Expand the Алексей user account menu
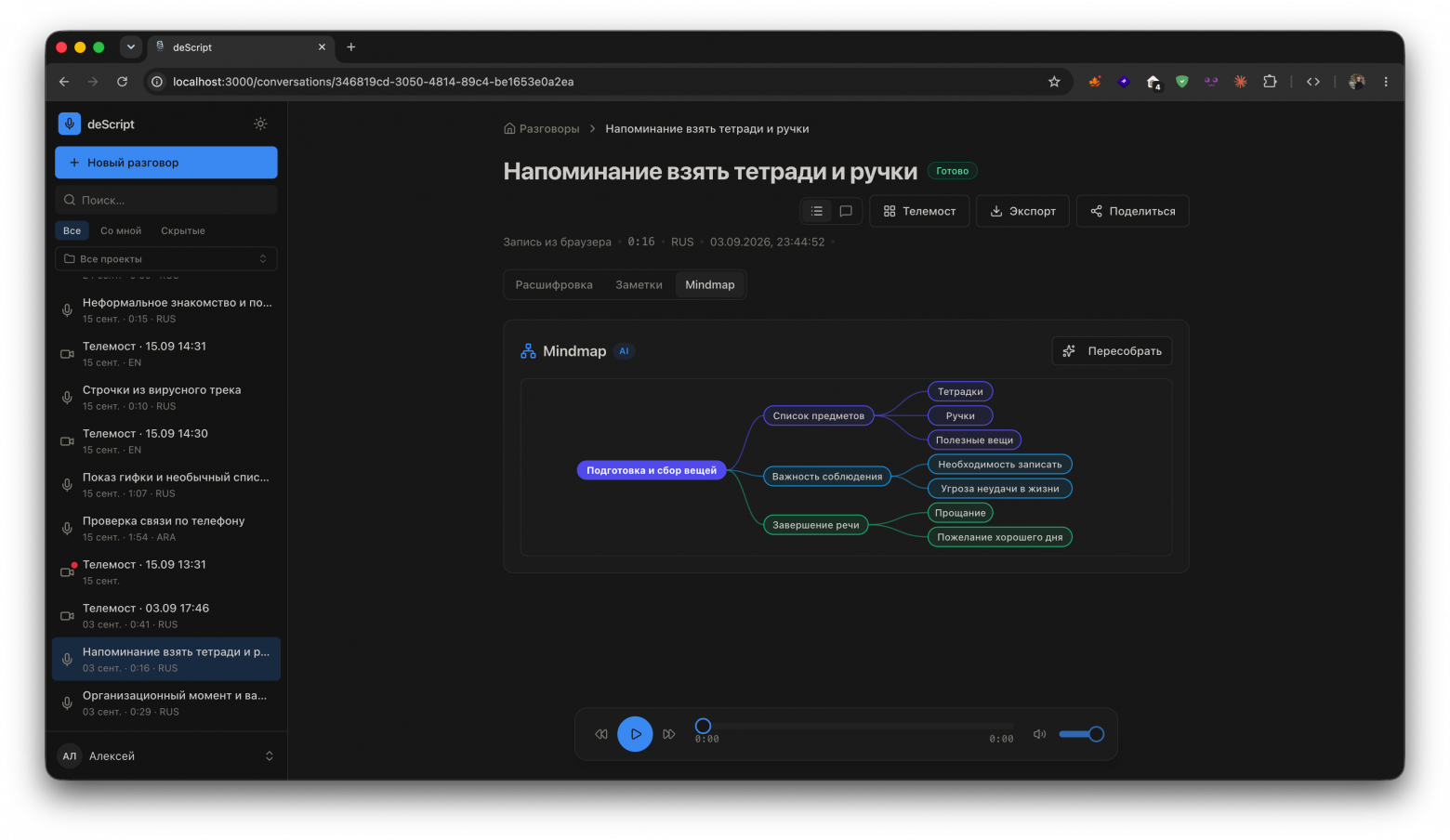Screen dimensions: 1450x840 pos(166,756)
